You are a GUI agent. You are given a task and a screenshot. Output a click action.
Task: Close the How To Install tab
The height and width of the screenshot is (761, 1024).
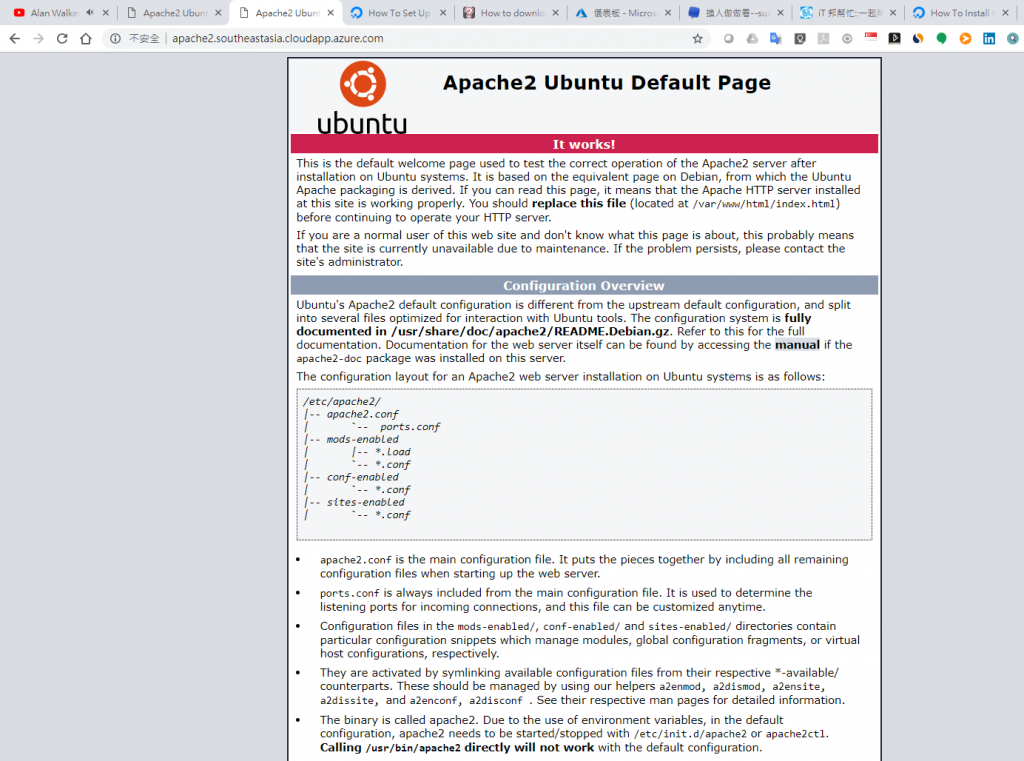click(x=1006, y=12)
